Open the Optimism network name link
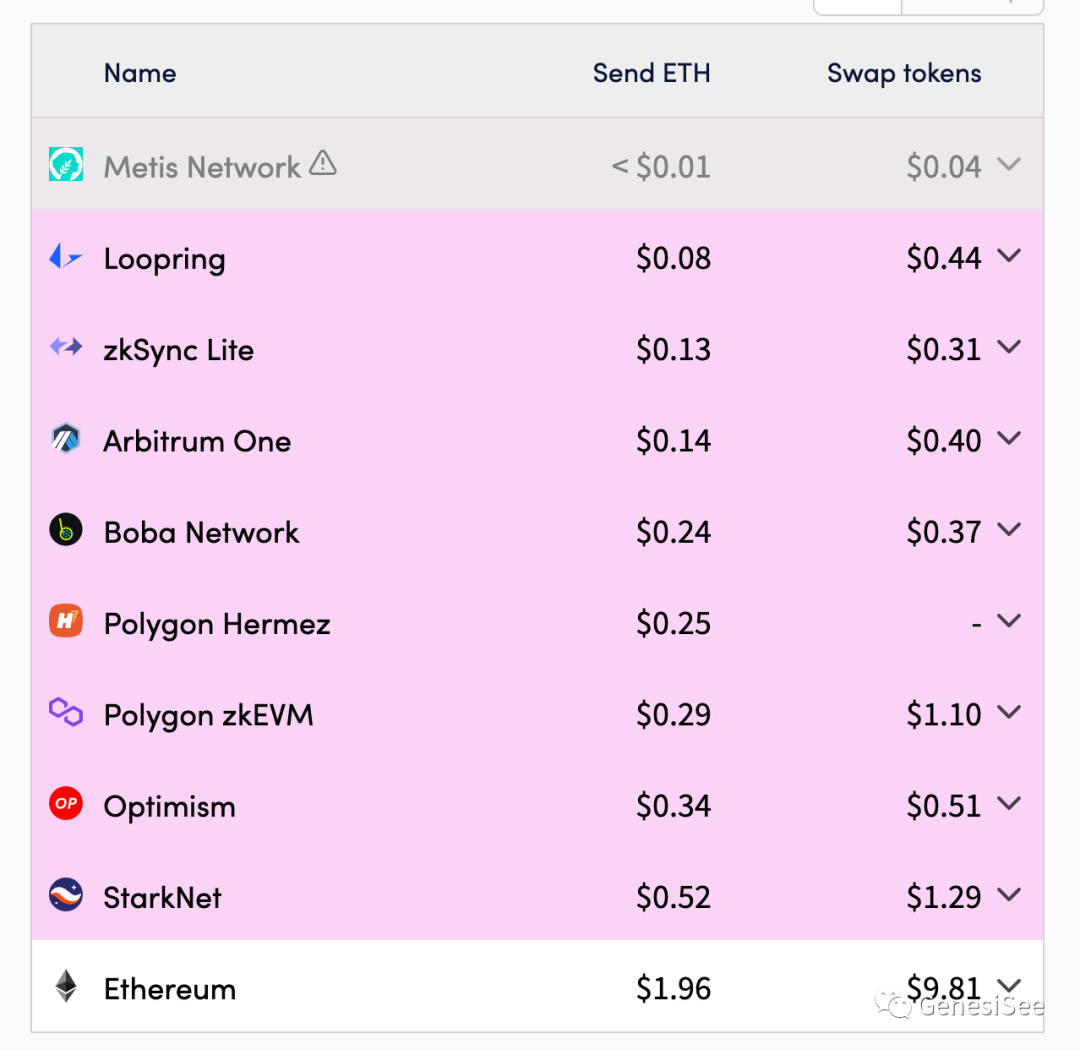The width and height of the screenshot is (1080, 1050). (170, 807)
